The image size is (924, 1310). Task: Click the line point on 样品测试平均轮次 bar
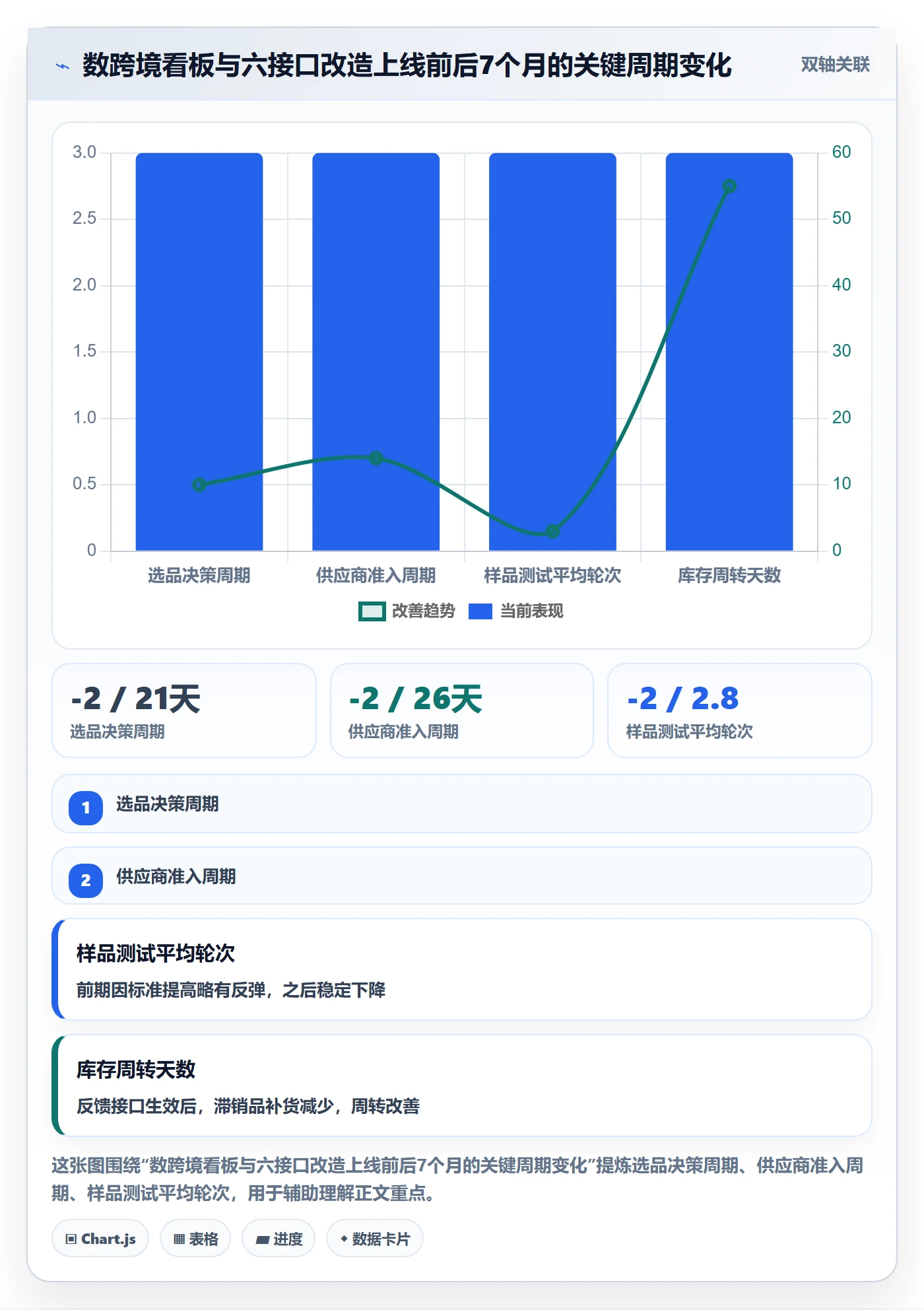point(553,531)
